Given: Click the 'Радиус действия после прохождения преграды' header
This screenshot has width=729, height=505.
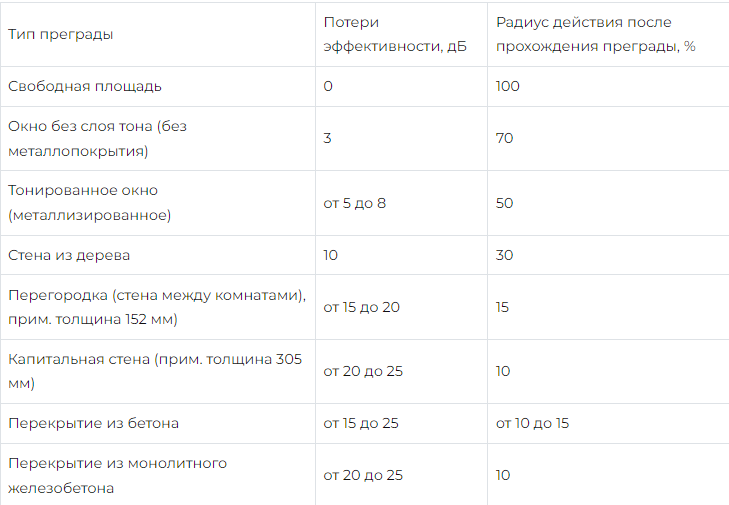Looking at the screenshot, I should point(595,34).
